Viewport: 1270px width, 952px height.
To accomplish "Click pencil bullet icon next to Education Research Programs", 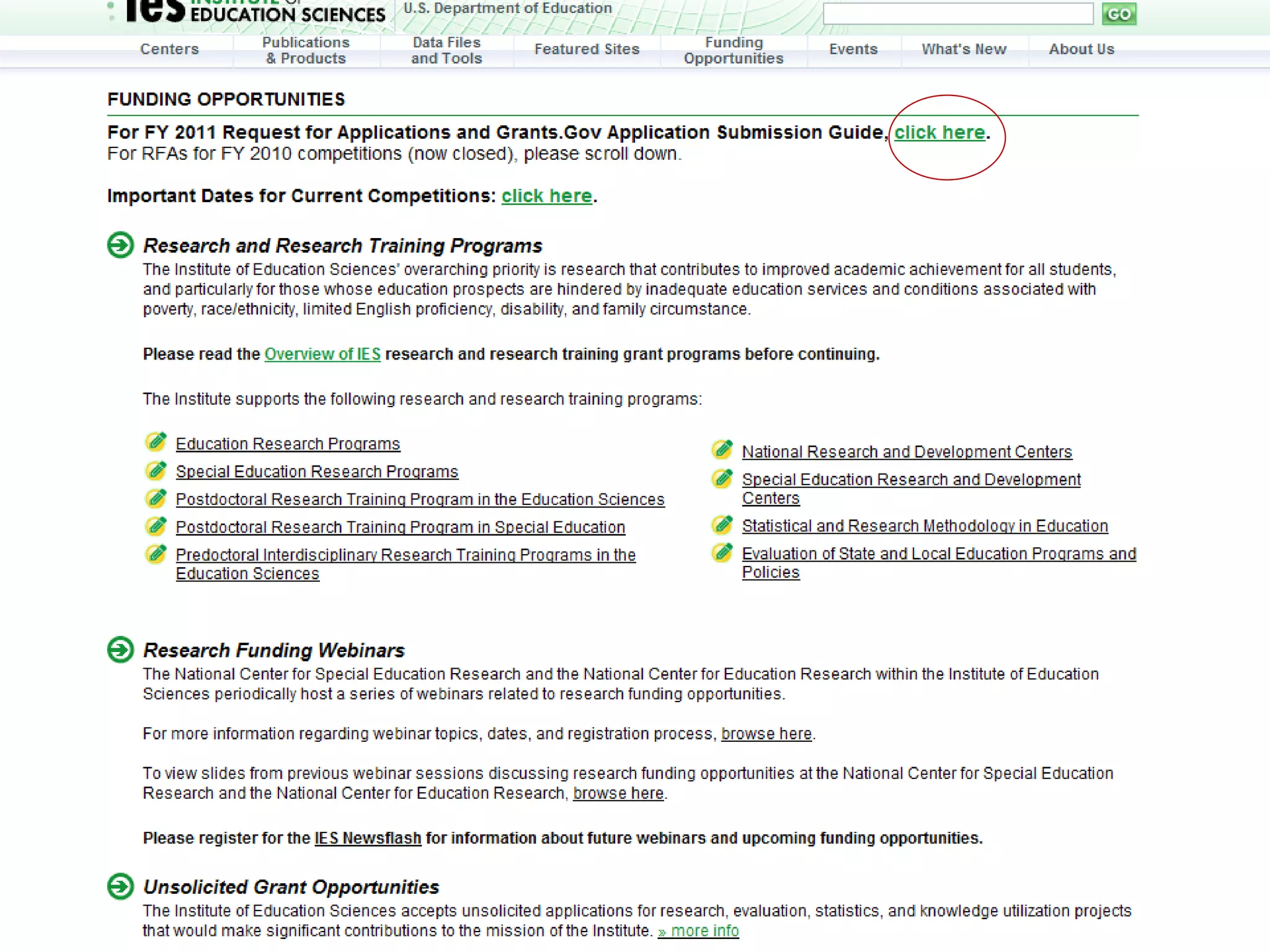I will tap(156, 442).
